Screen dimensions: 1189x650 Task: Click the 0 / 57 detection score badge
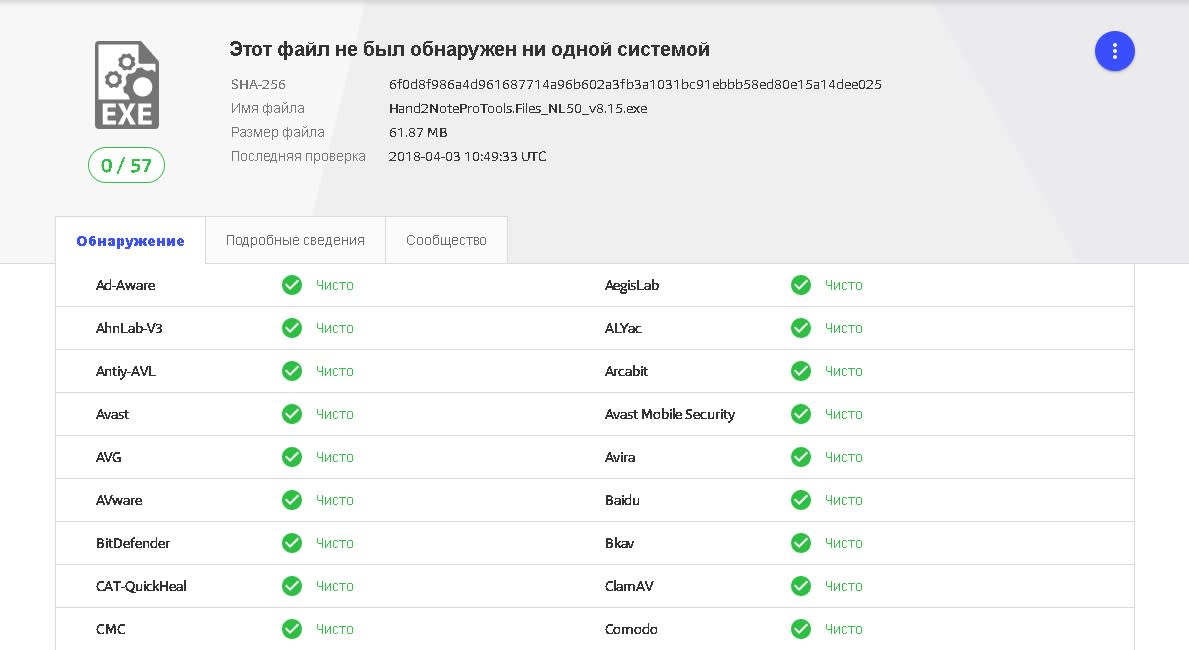coord(127,165)
